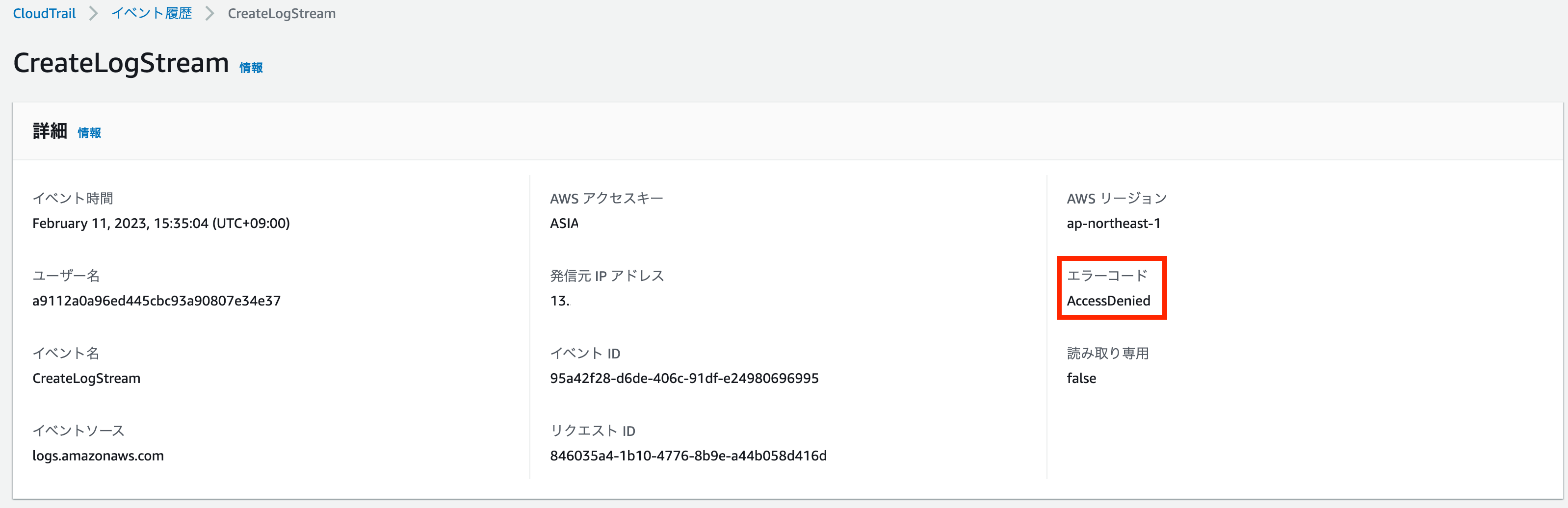Click the read-only value false
Viewport: 1568px width, 508px height.
(x=1081, y=379)
